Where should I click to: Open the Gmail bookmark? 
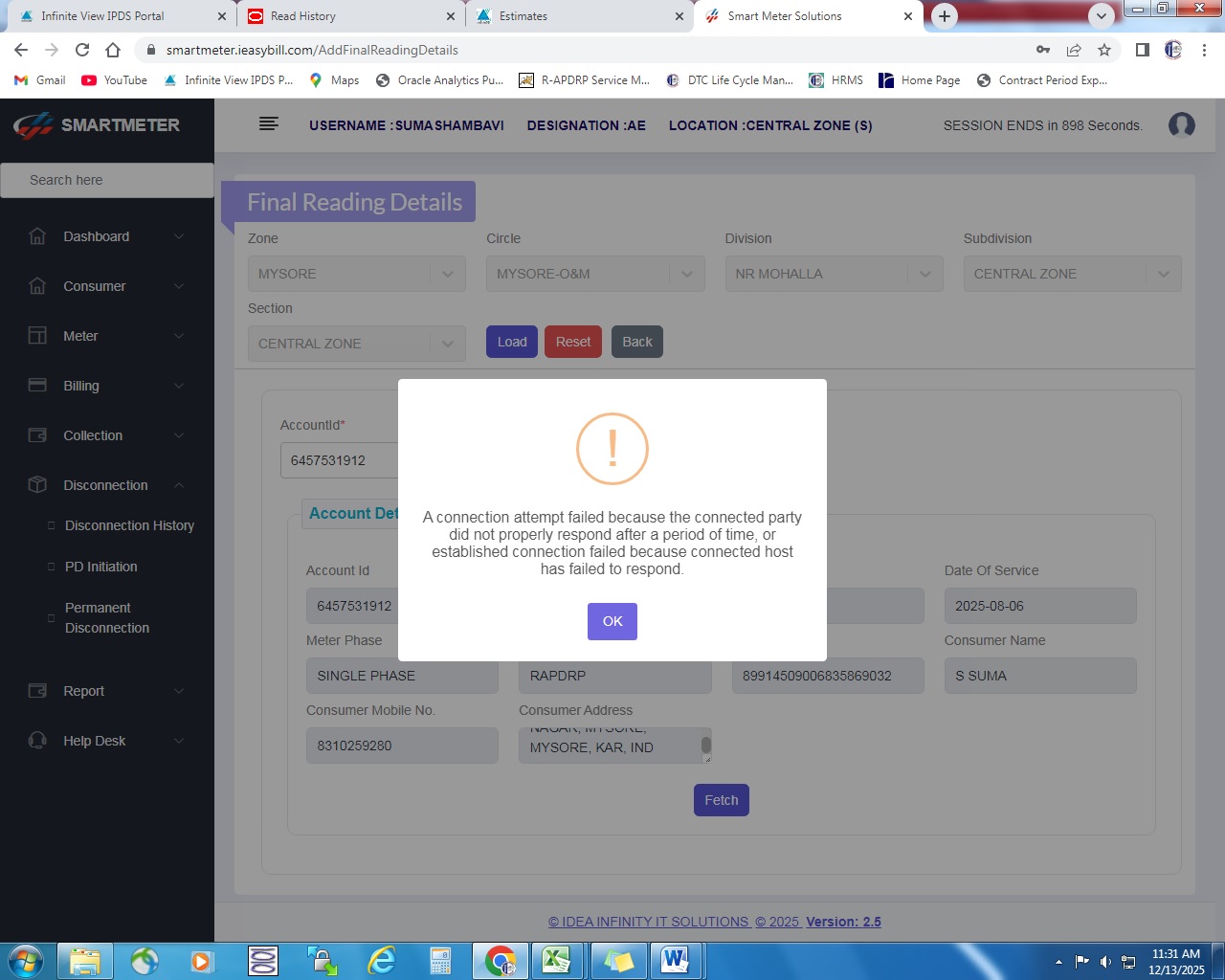coord(40,80)
